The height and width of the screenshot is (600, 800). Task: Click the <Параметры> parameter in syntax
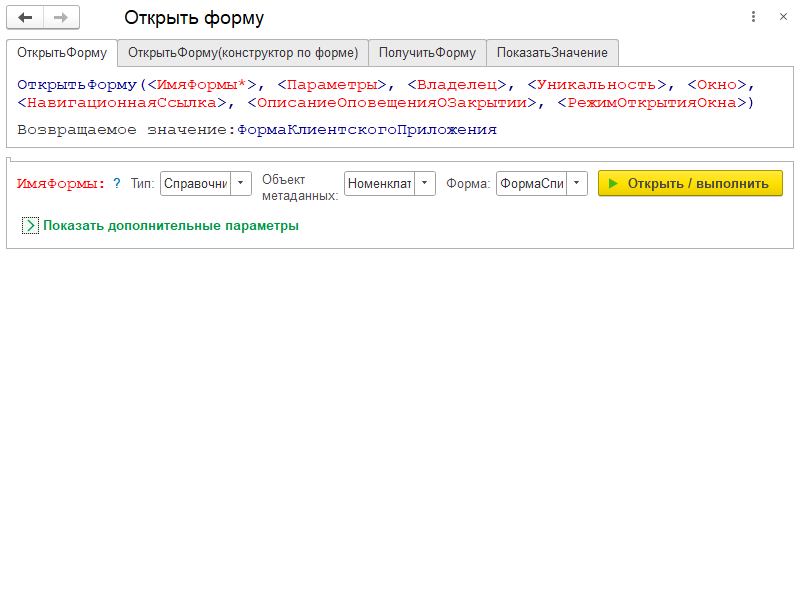(332, 85)
